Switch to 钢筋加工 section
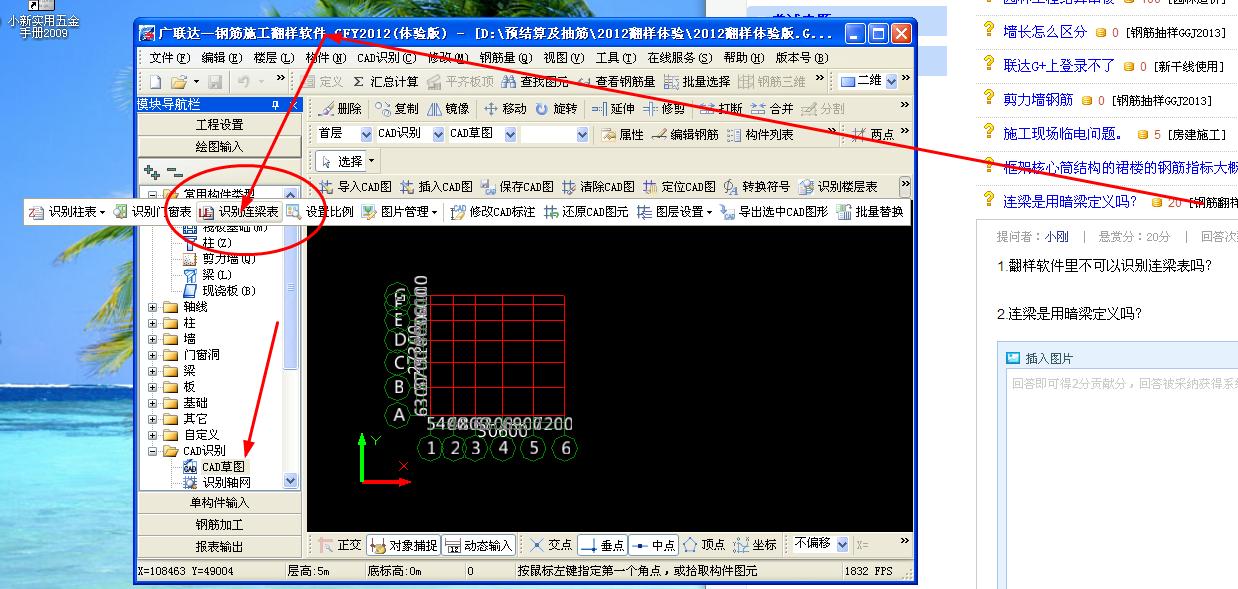 [219, 524]
